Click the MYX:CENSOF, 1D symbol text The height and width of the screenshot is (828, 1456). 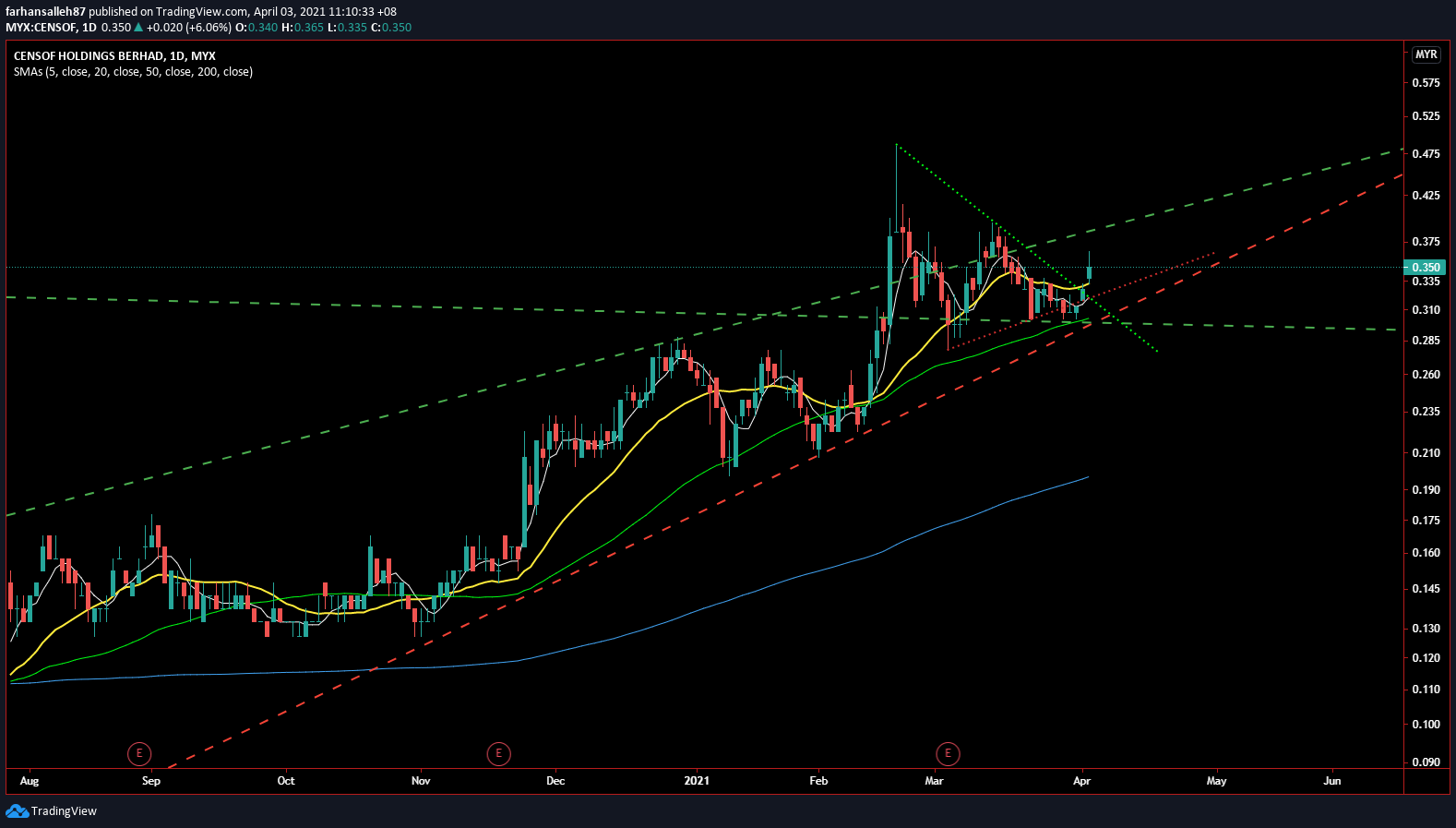[51, 28]
